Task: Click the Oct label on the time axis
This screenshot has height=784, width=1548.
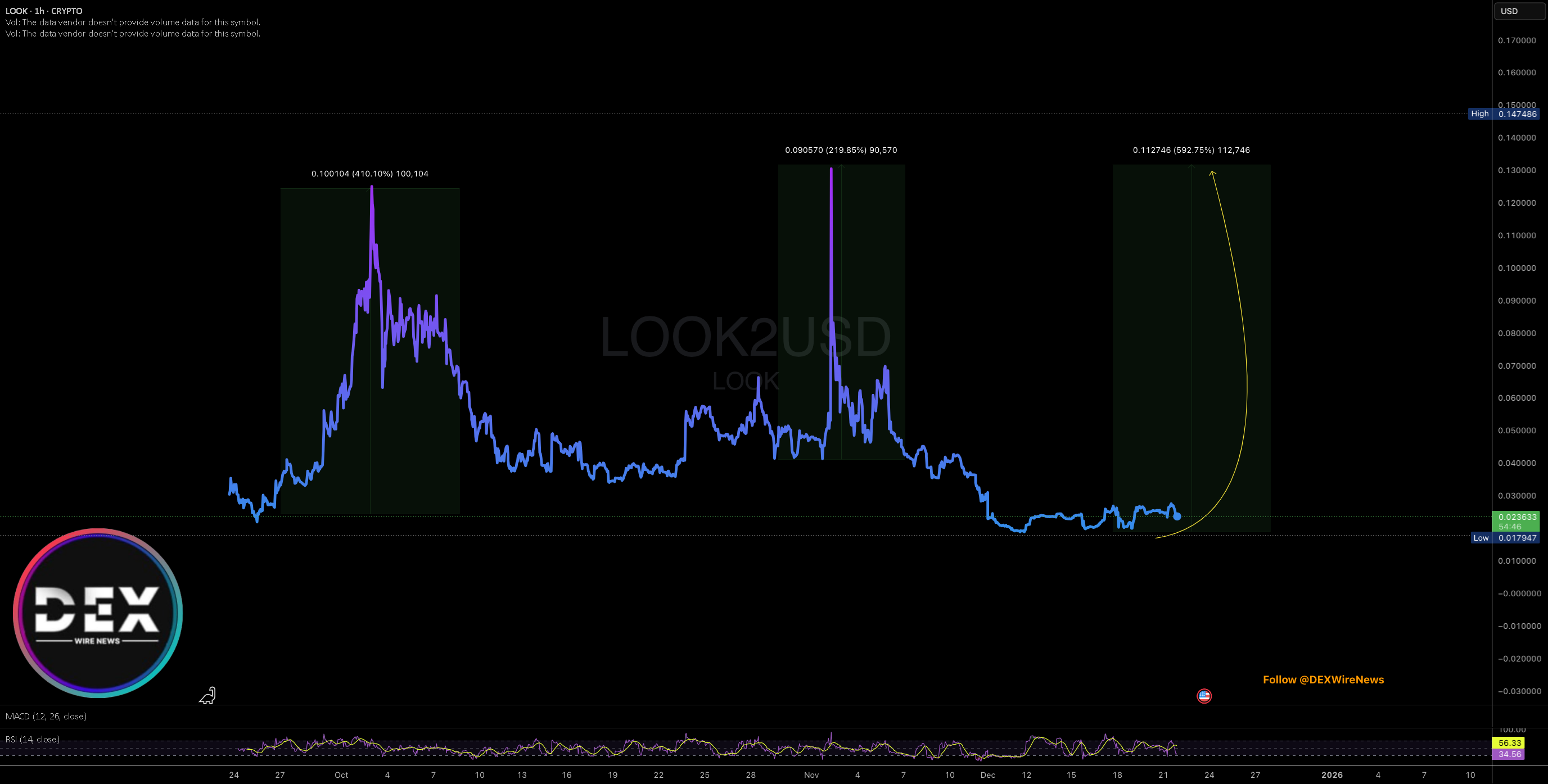Action: click(x=341, y=775)
